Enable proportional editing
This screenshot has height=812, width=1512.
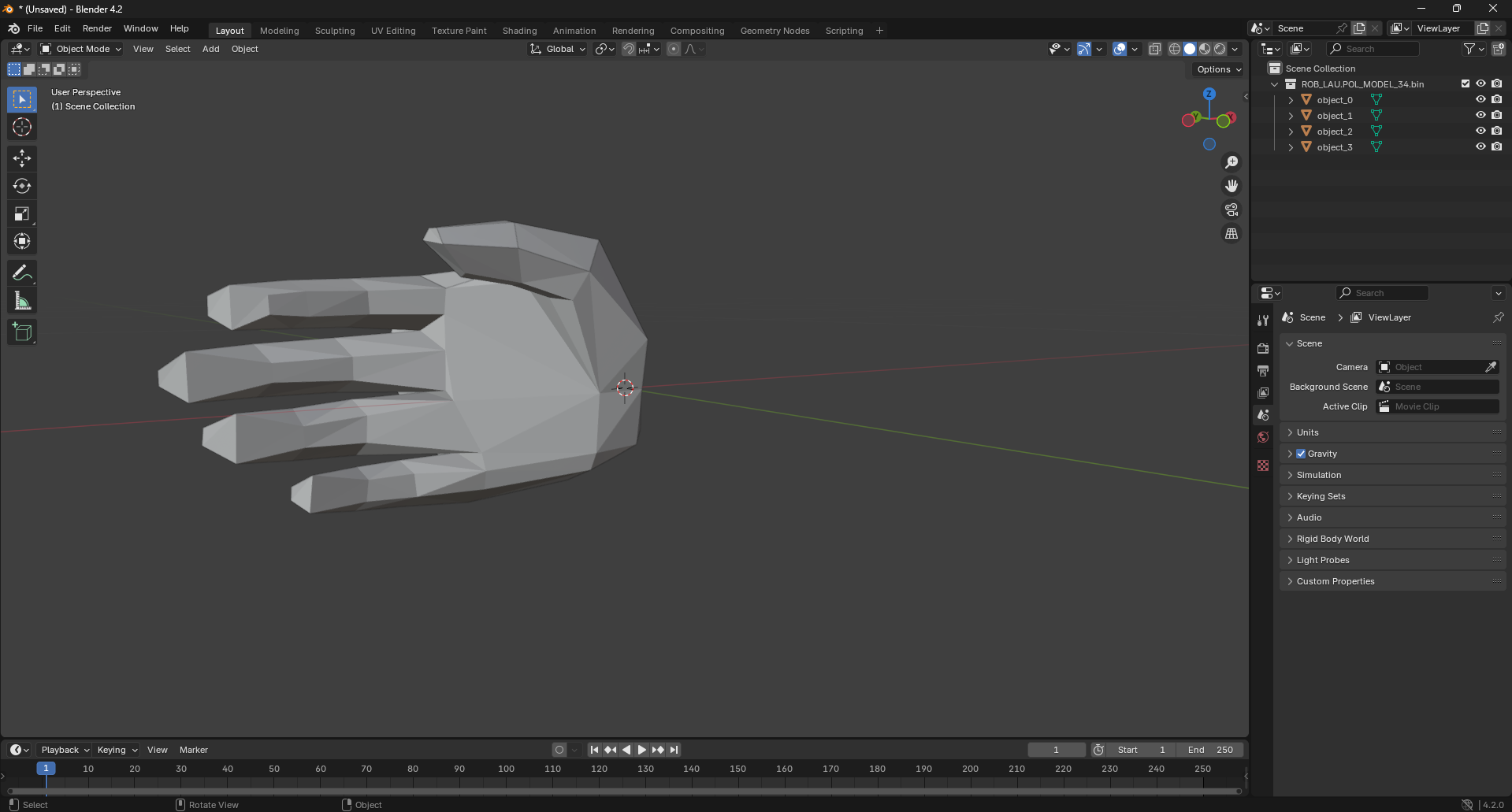point(673,49)
